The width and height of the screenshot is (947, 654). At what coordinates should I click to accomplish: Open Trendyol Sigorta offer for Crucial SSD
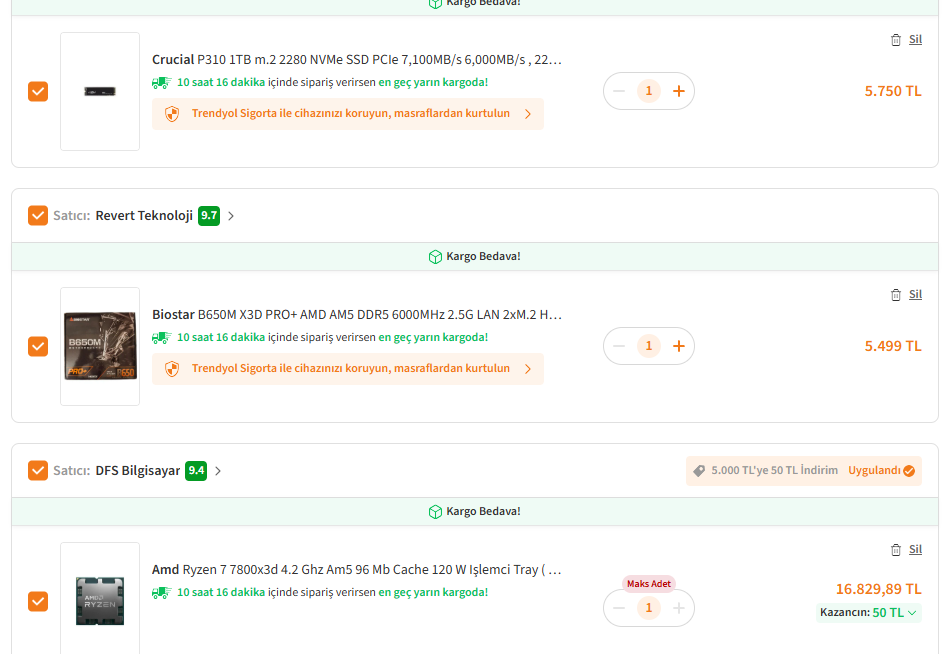[x=348, y=114]
